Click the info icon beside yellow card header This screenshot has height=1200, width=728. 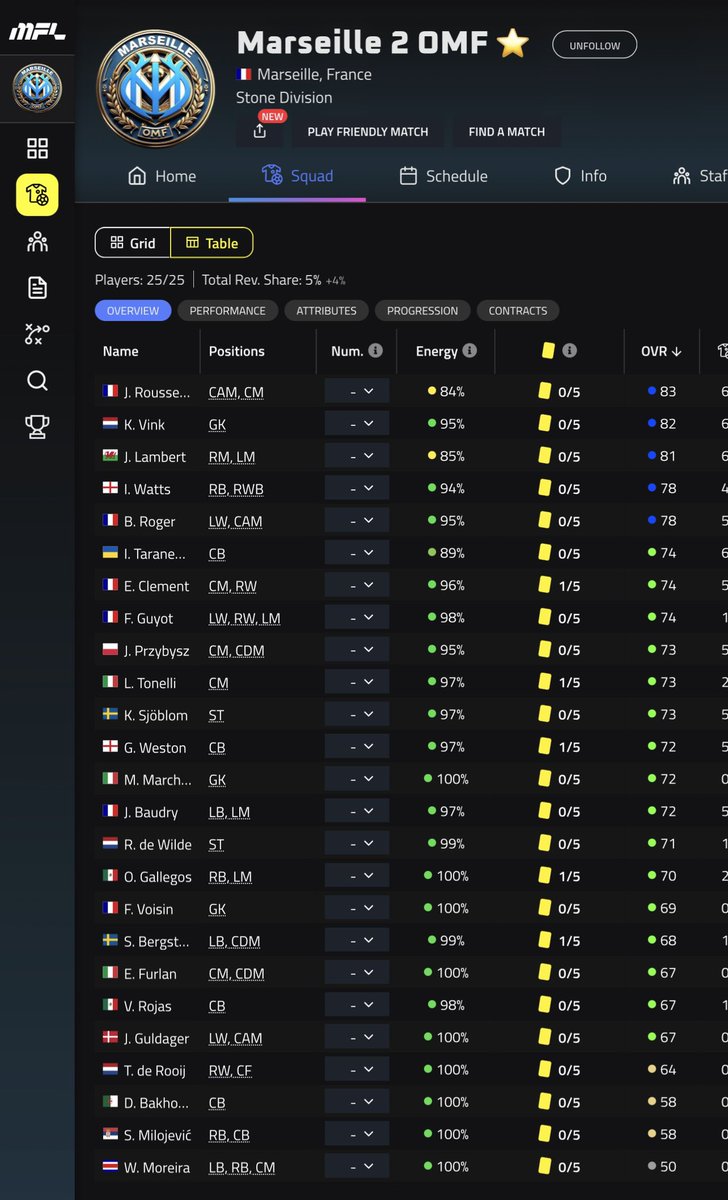pyautogui.click(x=569, y=351)
